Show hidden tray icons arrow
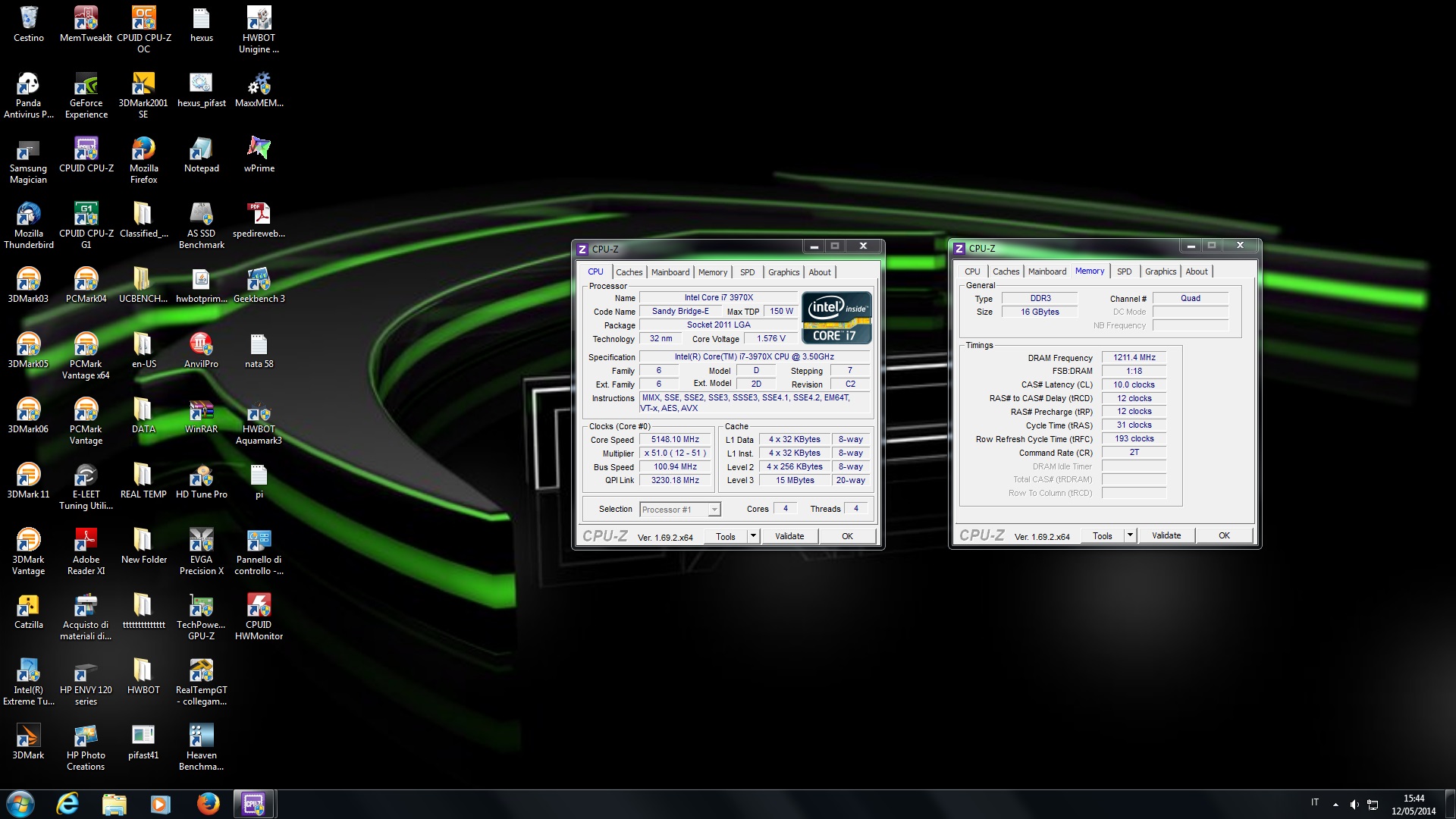 point(1335,805)
